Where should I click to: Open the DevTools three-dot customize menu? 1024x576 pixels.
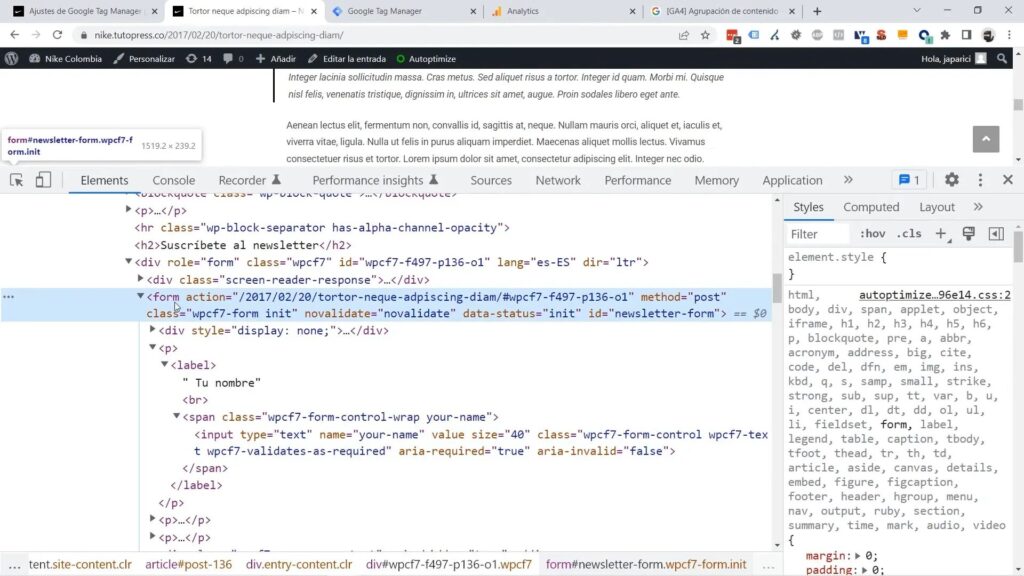(x=980, y=180)
